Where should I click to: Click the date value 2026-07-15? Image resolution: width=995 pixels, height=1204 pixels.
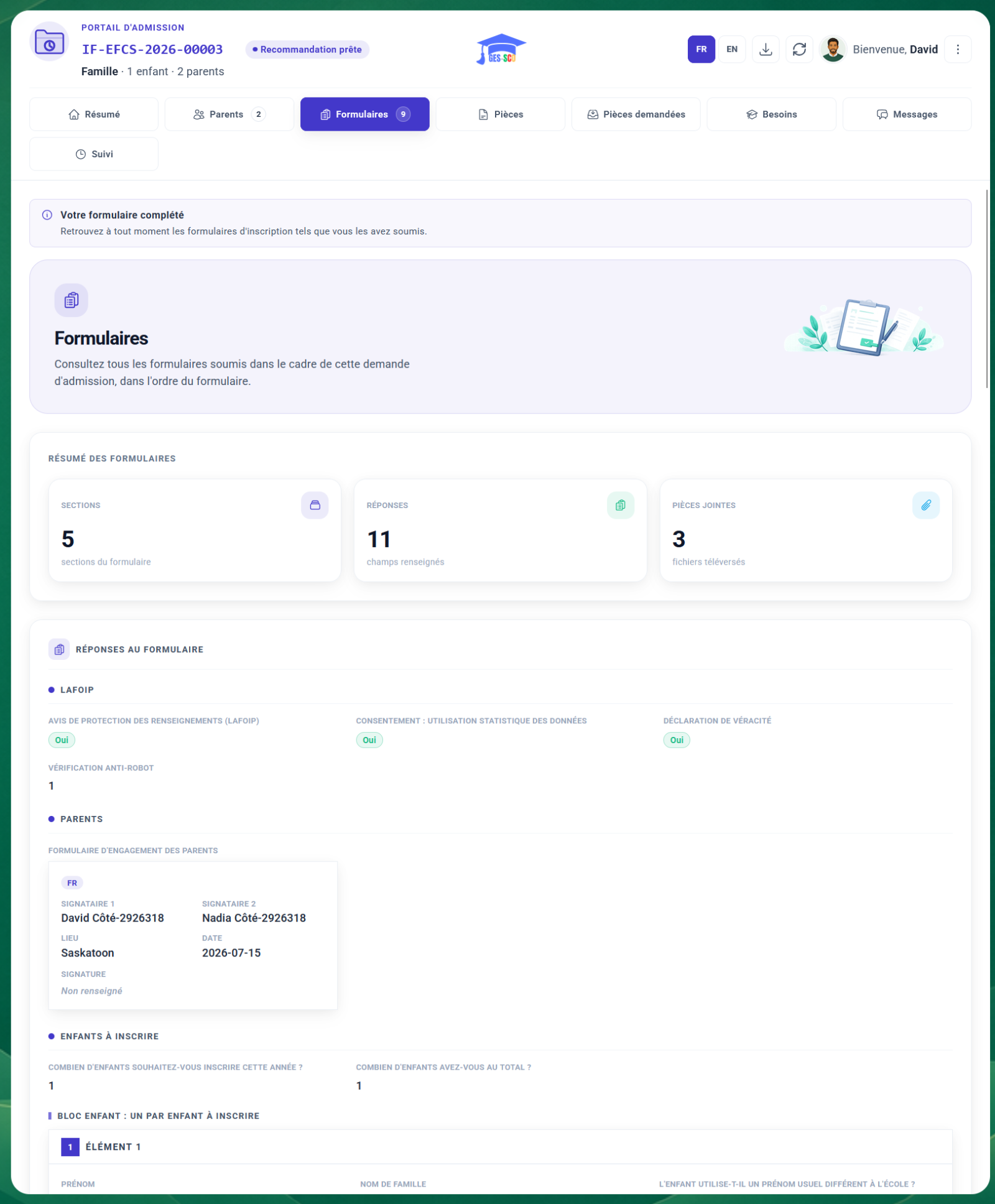point(231,953)
